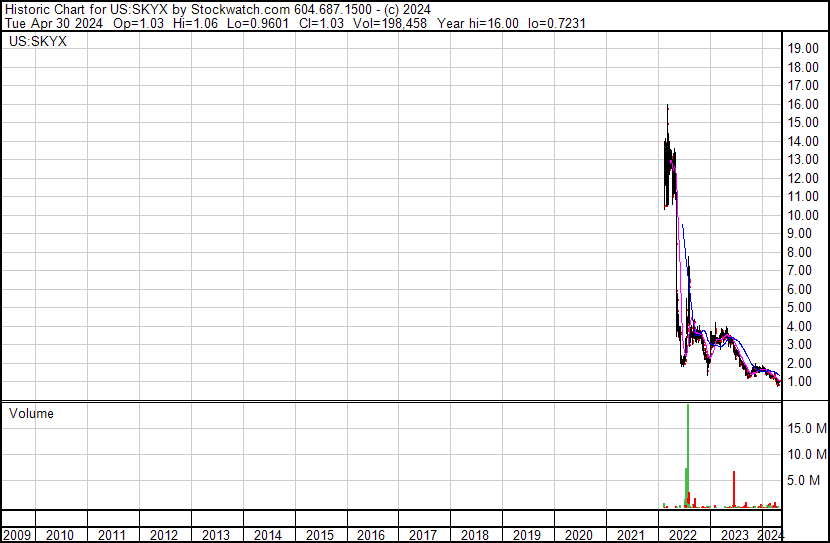Viewport: 830px width, 543px height.
Task: Click the tall red volume bar in 2023
Action: click(734, 488)
